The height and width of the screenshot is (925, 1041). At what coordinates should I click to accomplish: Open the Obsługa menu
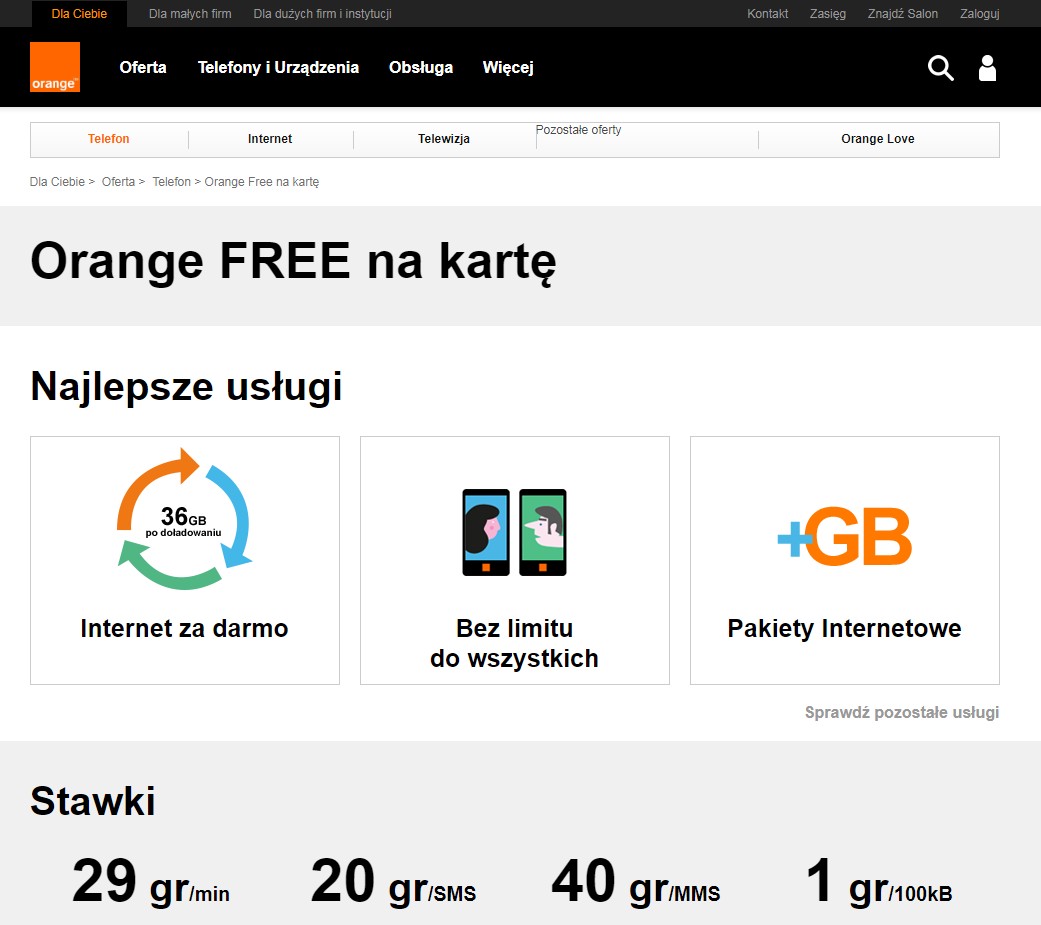pos(421,67)
